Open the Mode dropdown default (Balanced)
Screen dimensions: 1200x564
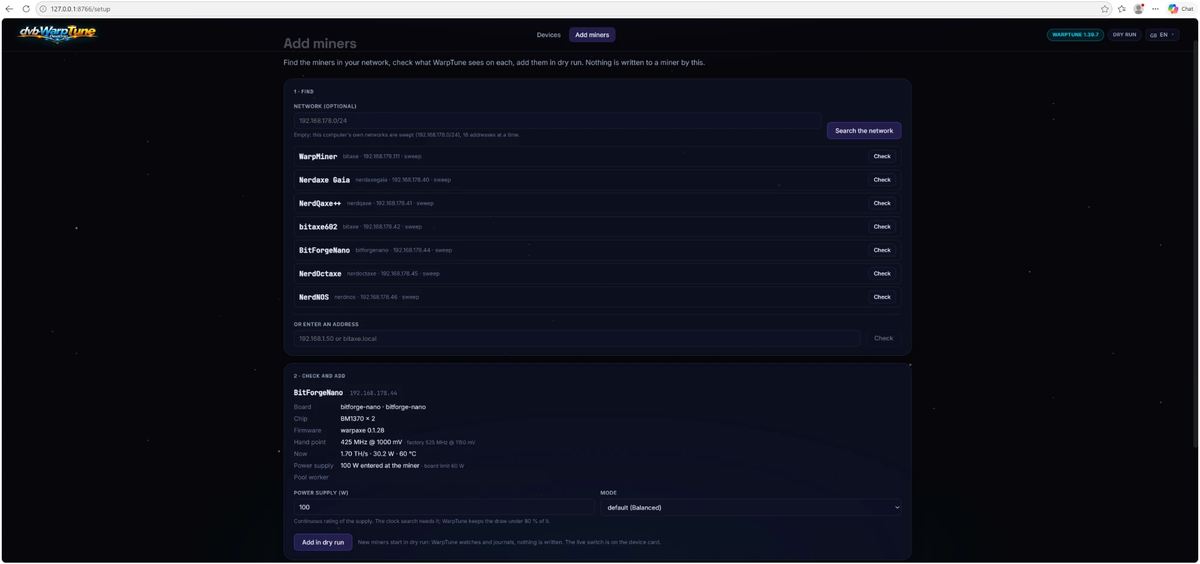(750, 507)
